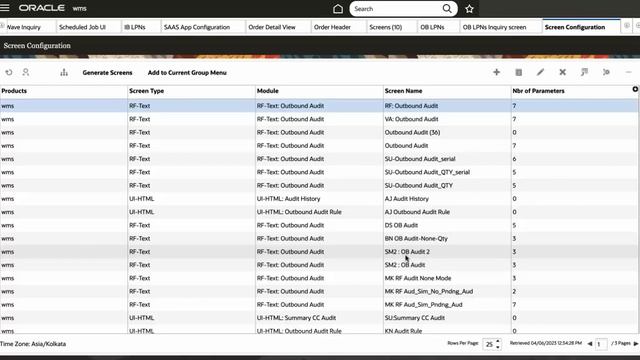Click Add to Current Group Menu

pos(187,73)
